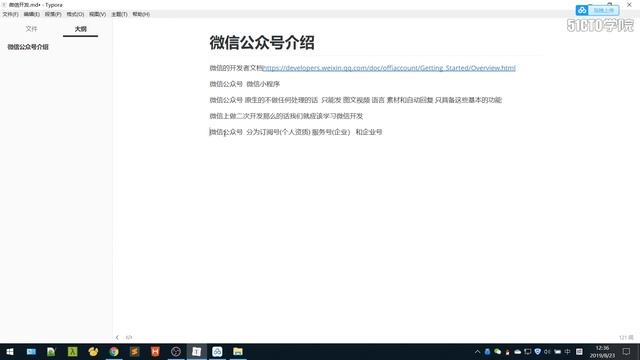Click the 微信公众号介绍 document heading
640x360 pixels.
262,42
